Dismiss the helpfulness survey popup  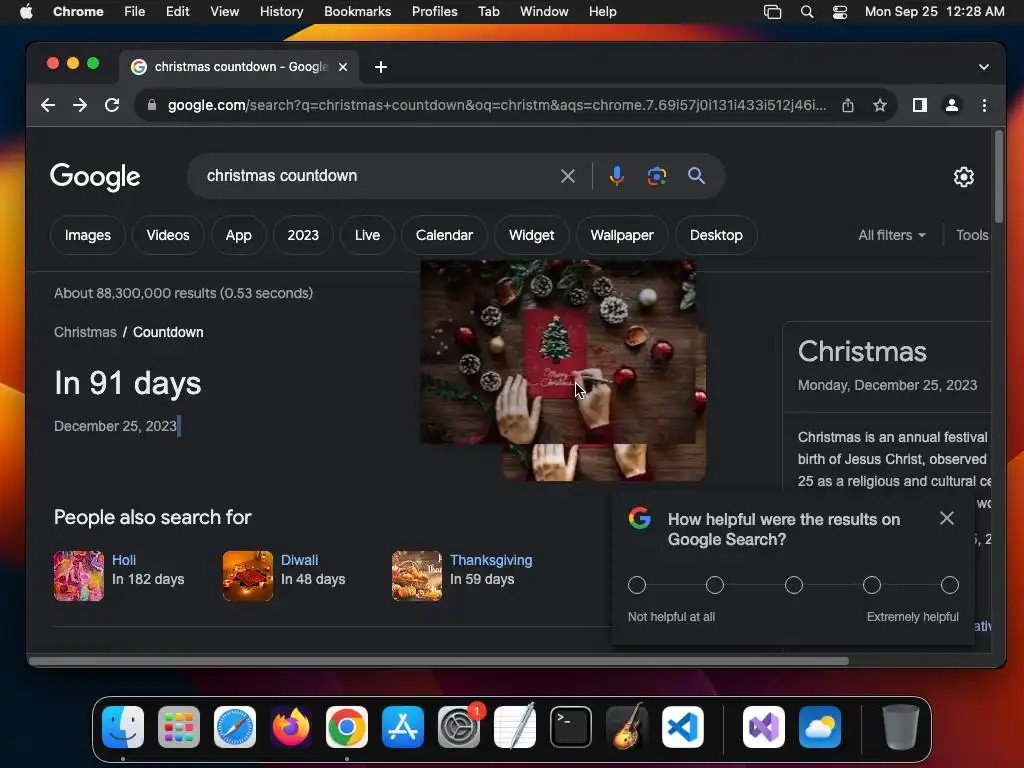pyautogui.click(x=946, y=519)
